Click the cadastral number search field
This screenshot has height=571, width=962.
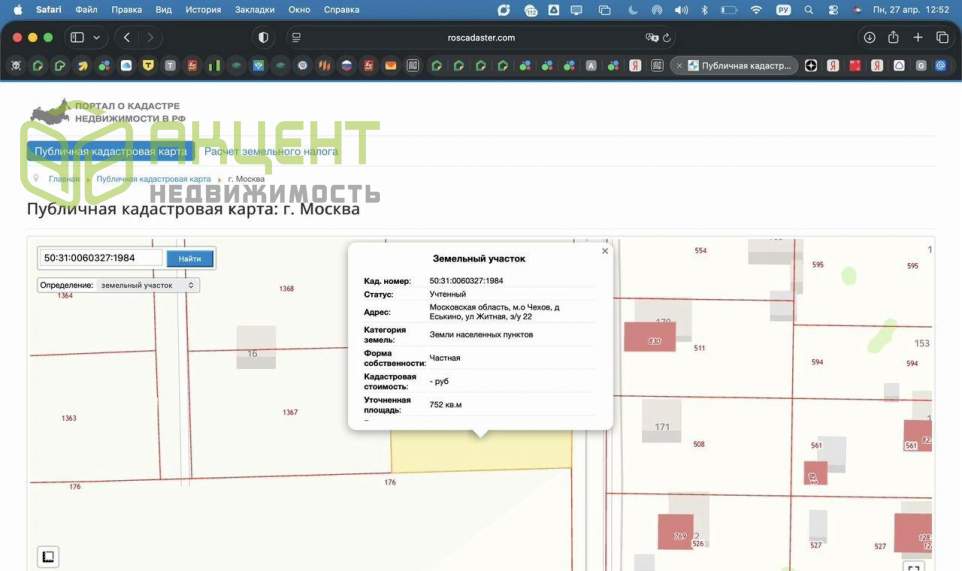pos(101,258)
